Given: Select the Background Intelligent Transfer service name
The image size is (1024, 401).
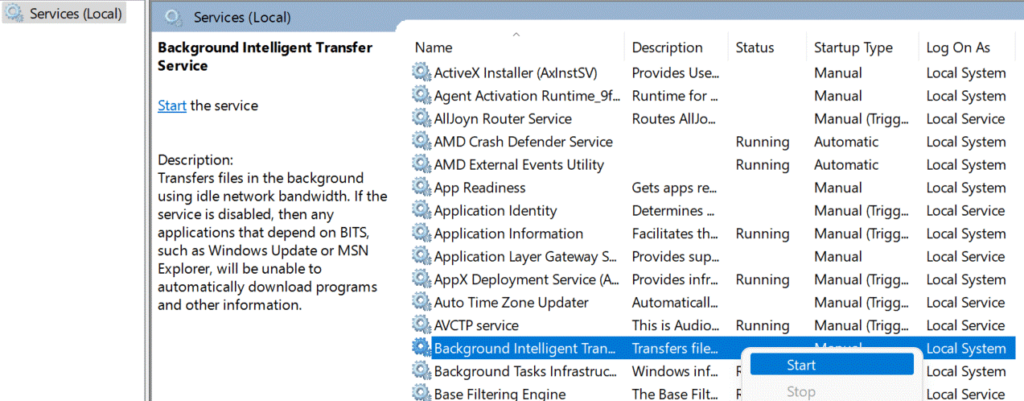Looking at the screenshot, I should [525, 348].
